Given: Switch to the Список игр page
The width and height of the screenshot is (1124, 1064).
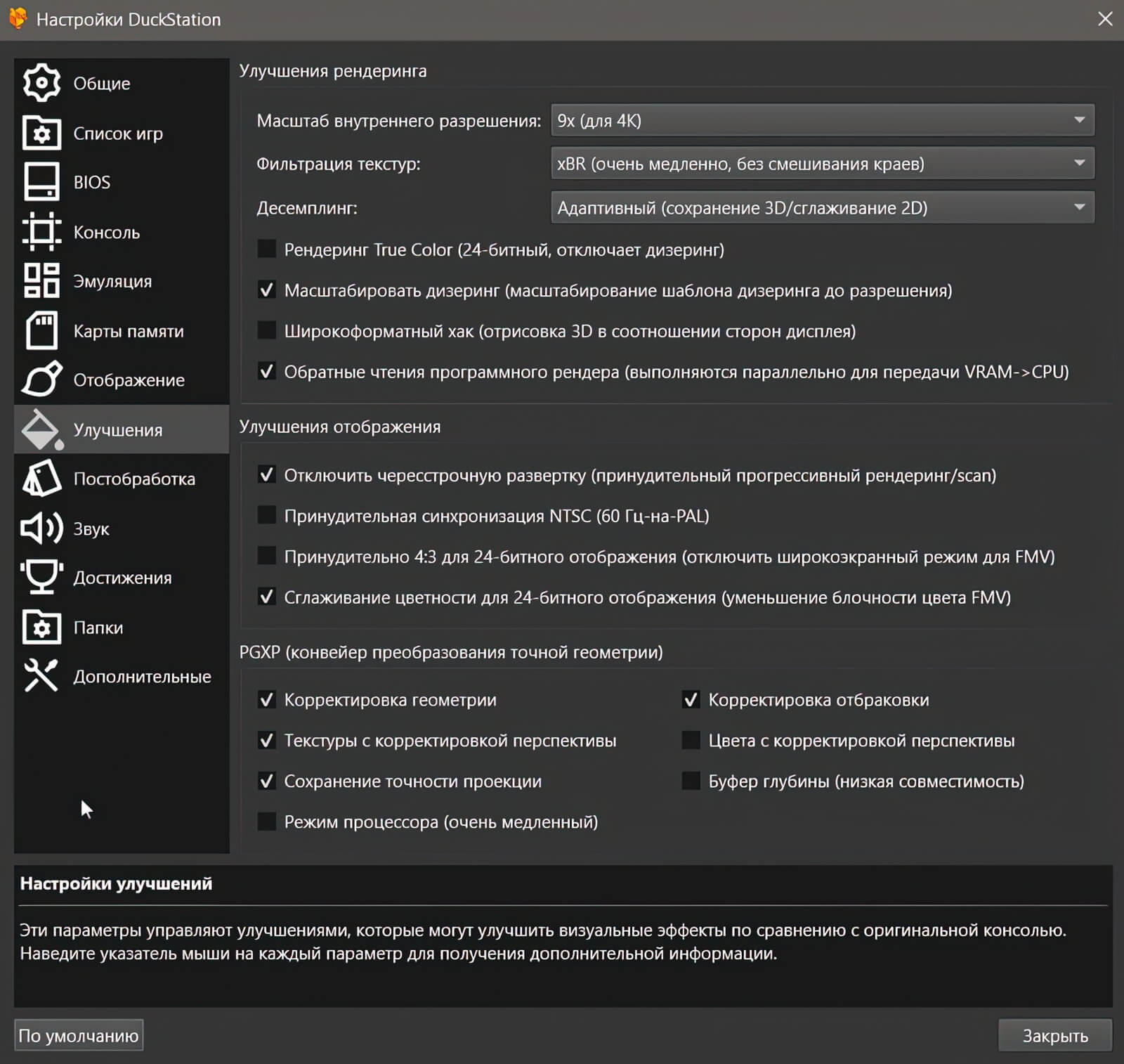Looking at the screenshot, I should click(122, 133).
